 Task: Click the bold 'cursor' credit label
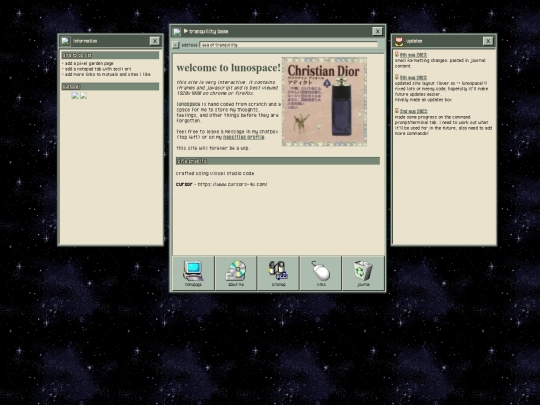184,184
